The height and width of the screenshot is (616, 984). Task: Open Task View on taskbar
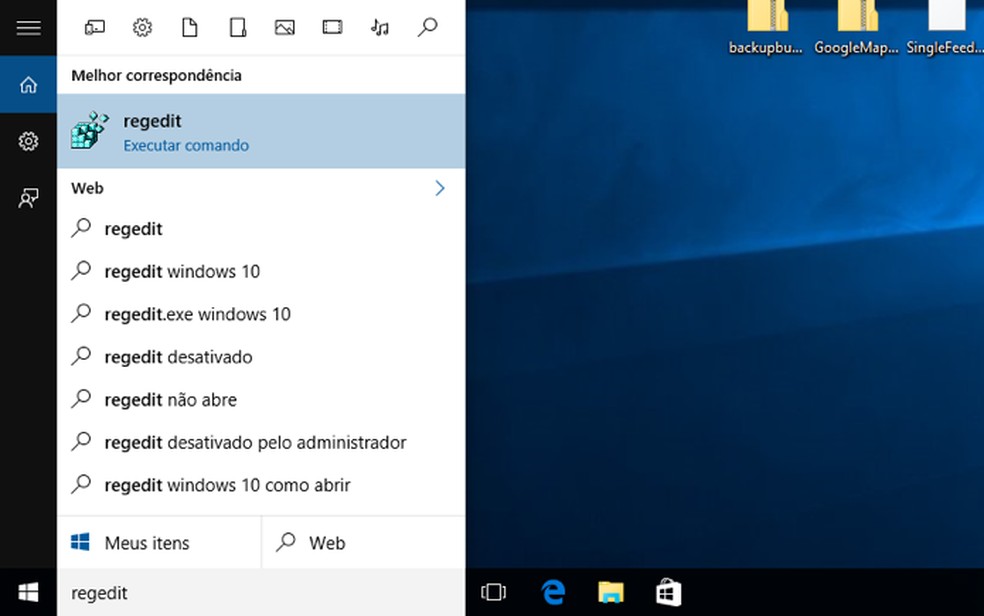pos(493,592)
